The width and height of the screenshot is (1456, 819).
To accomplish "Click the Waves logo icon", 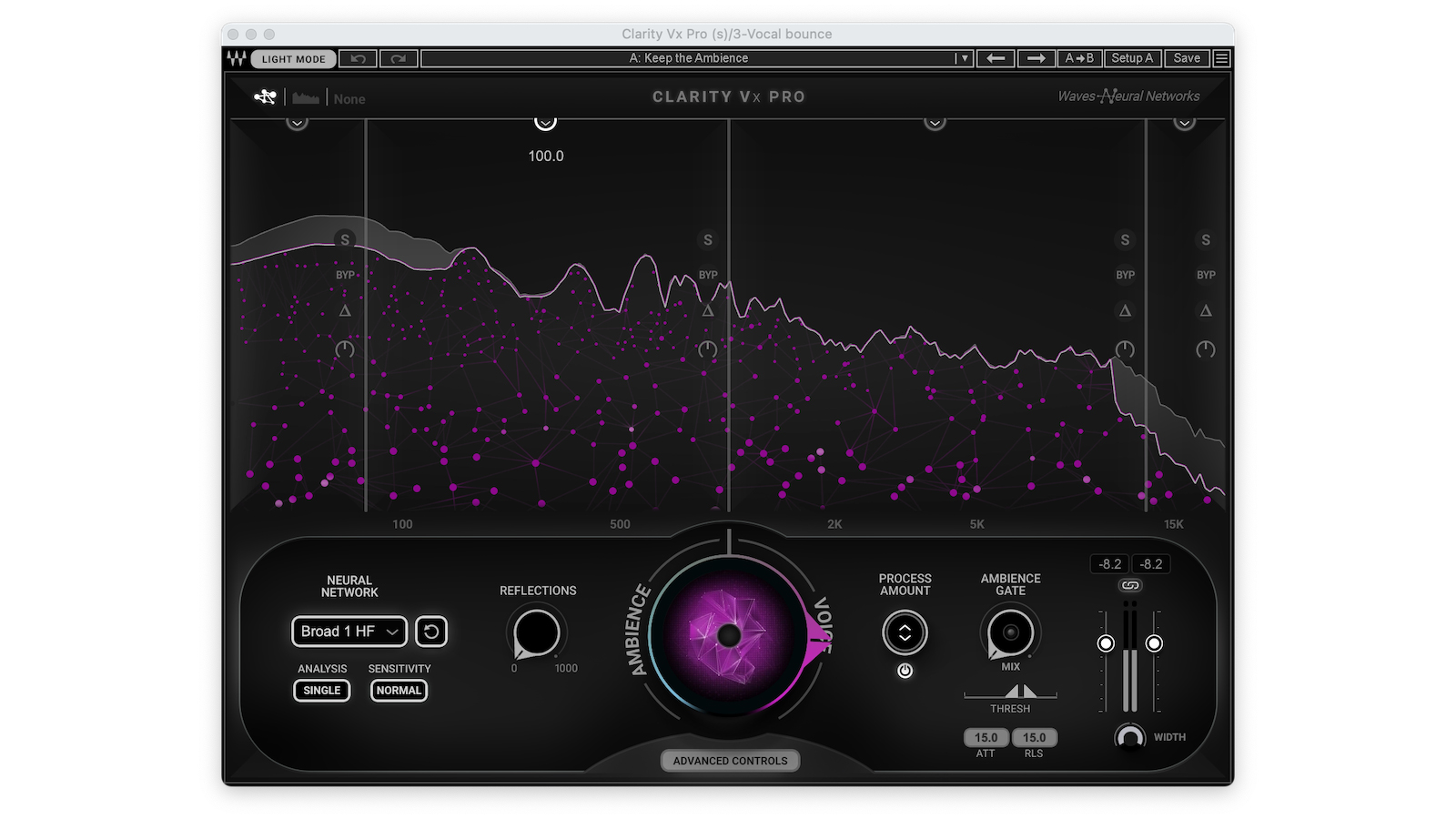I will (237, 58).
